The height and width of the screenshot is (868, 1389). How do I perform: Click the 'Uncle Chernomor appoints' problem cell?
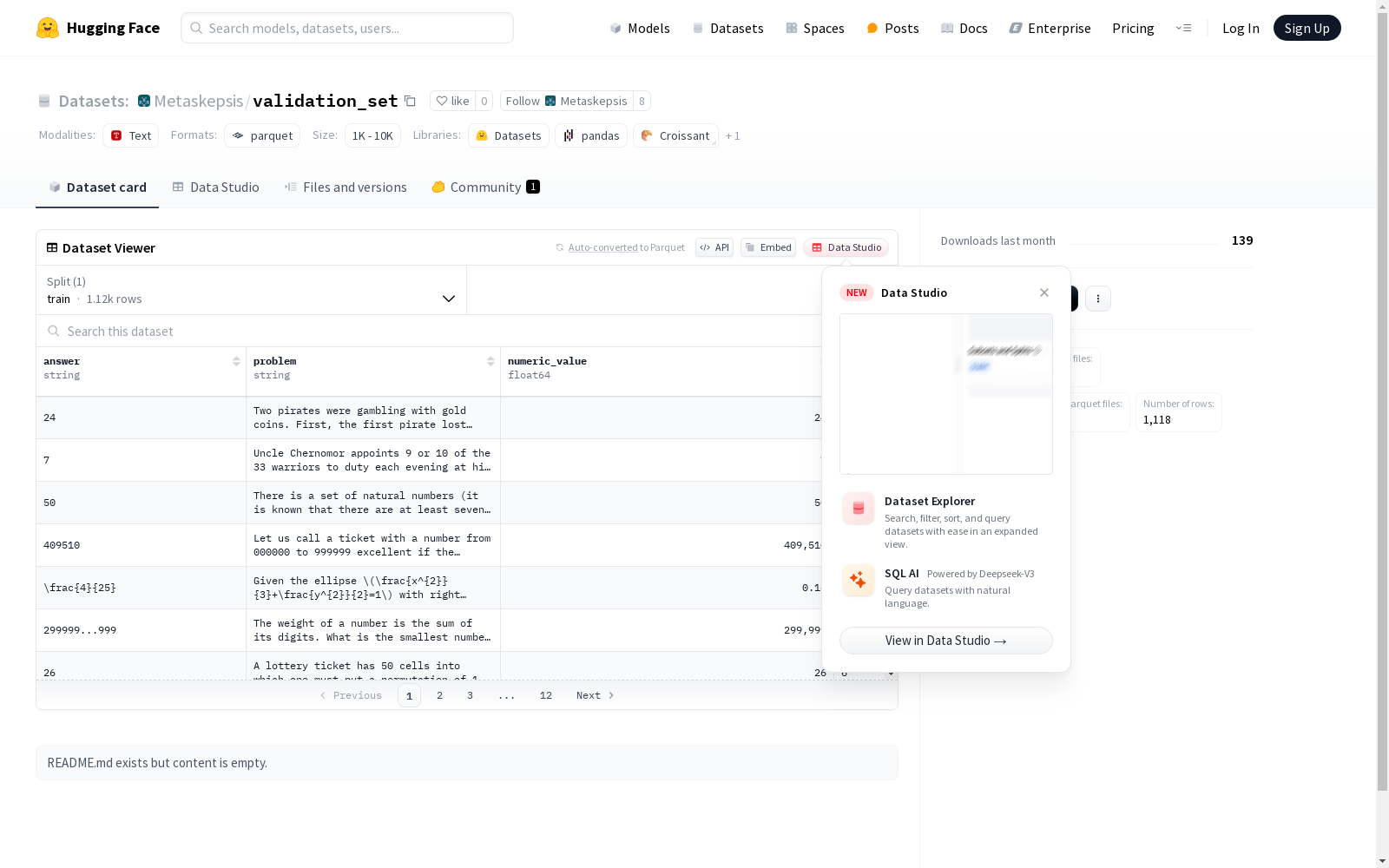(373, 460)
